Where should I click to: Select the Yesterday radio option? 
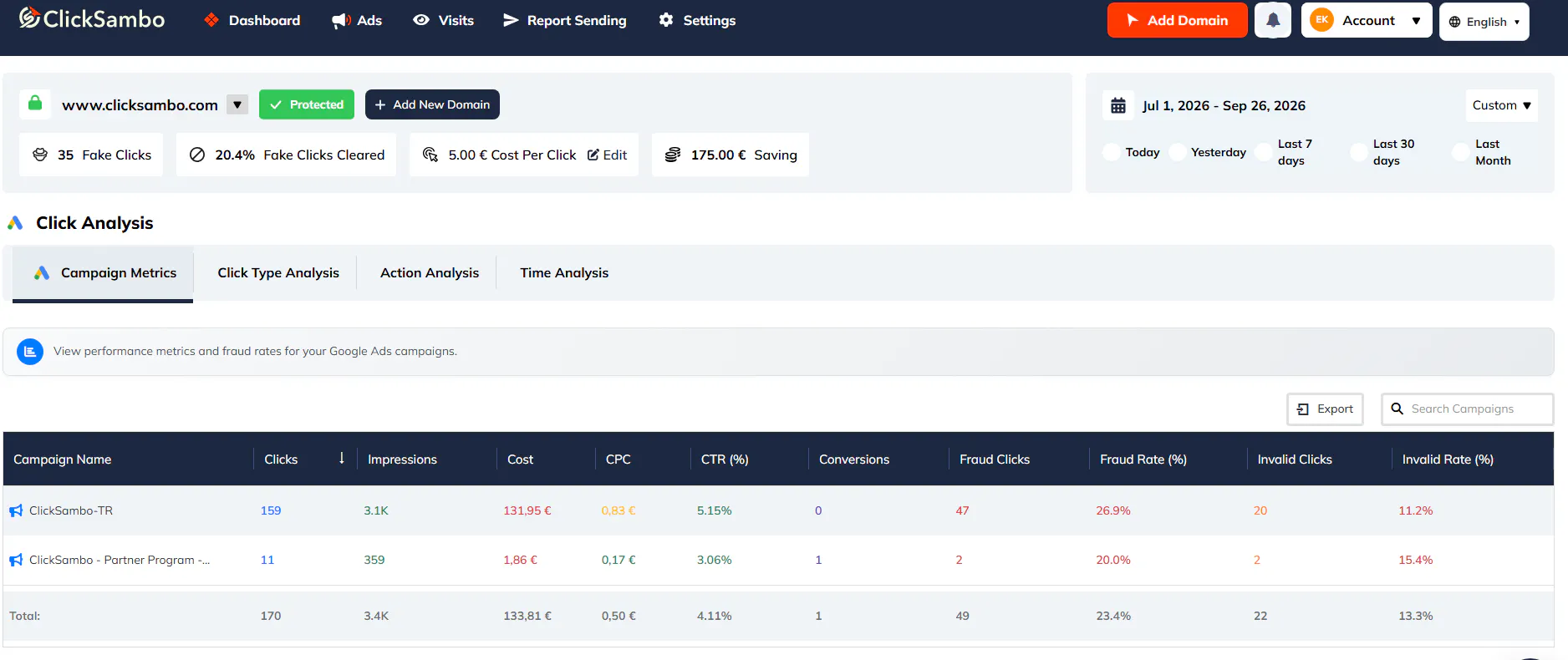(1177, 152)
